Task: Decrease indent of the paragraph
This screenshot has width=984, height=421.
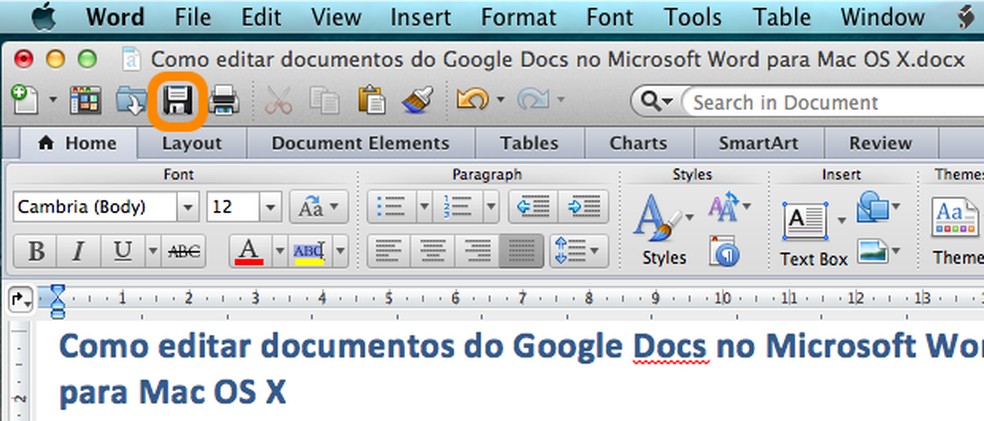Action: 533,207
